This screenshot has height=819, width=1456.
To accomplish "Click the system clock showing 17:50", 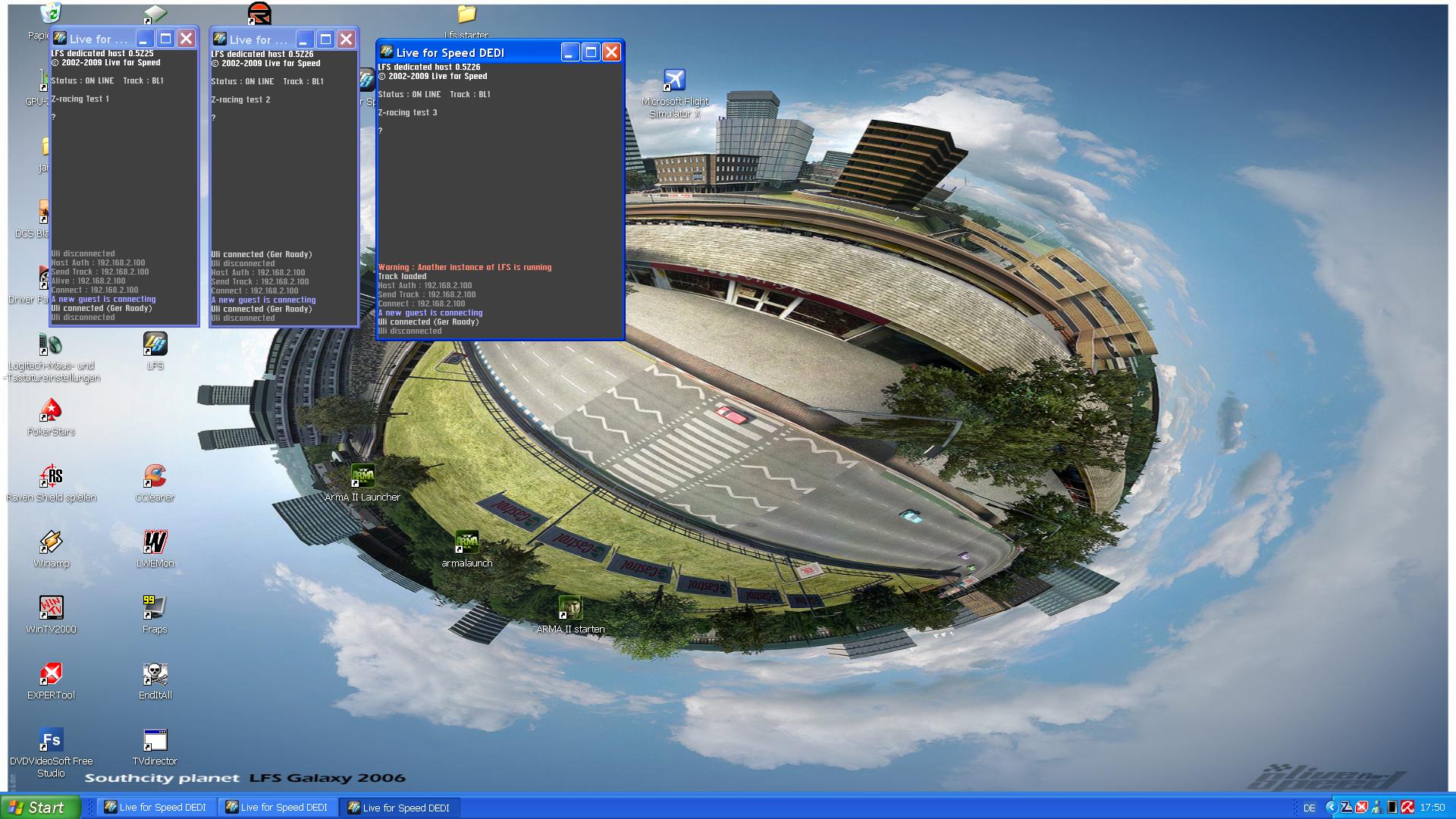I will [1432, 808].
